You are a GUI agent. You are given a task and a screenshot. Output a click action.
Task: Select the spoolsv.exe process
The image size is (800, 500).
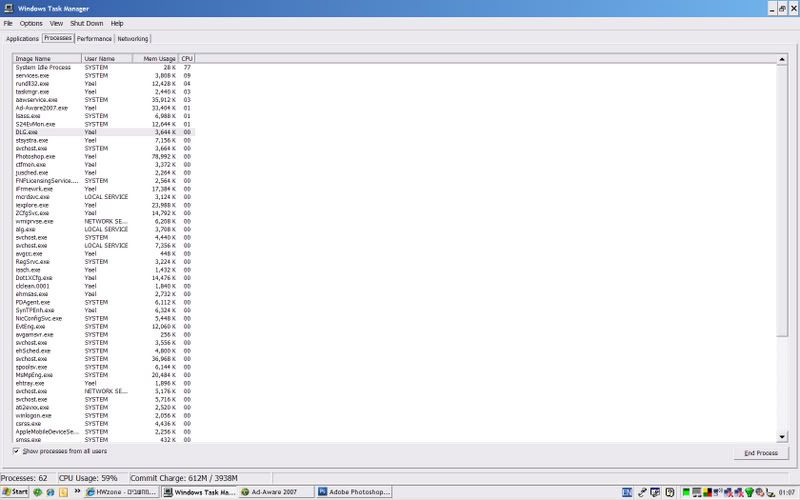click(x=104, y=367)
